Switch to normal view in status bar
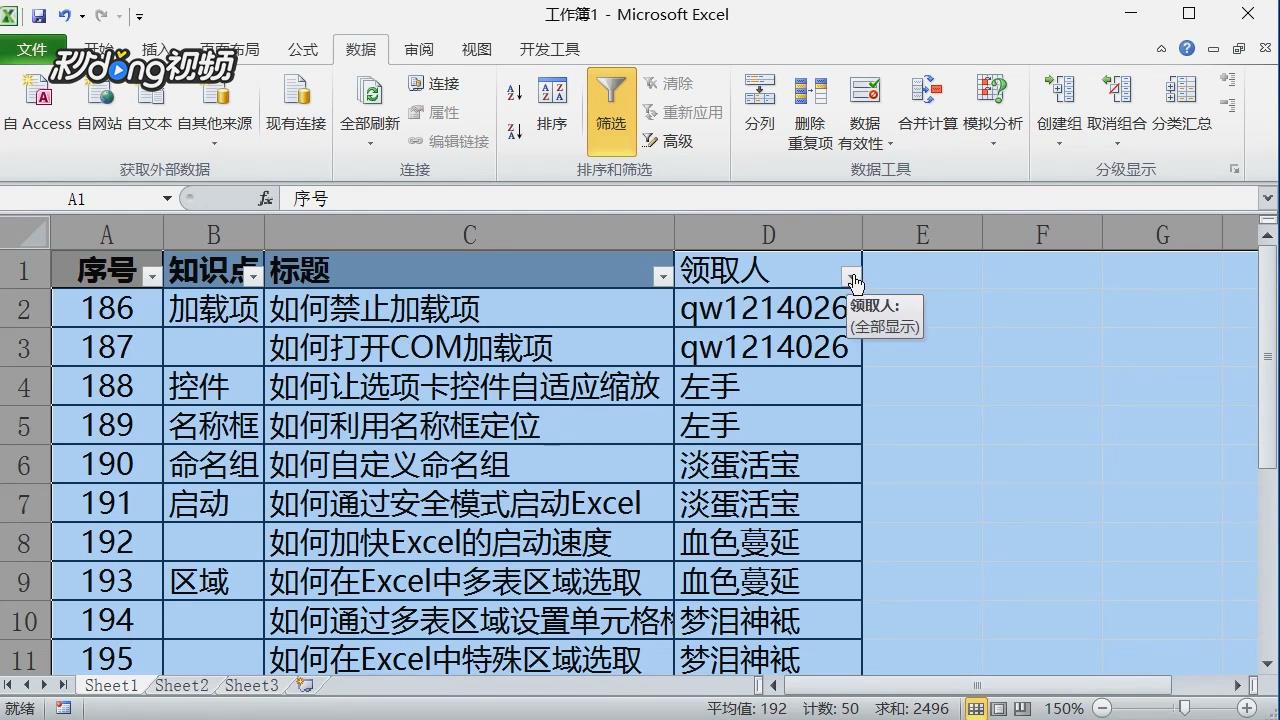This screenshot has height=720, width=1280. click(x=976, y=708)
